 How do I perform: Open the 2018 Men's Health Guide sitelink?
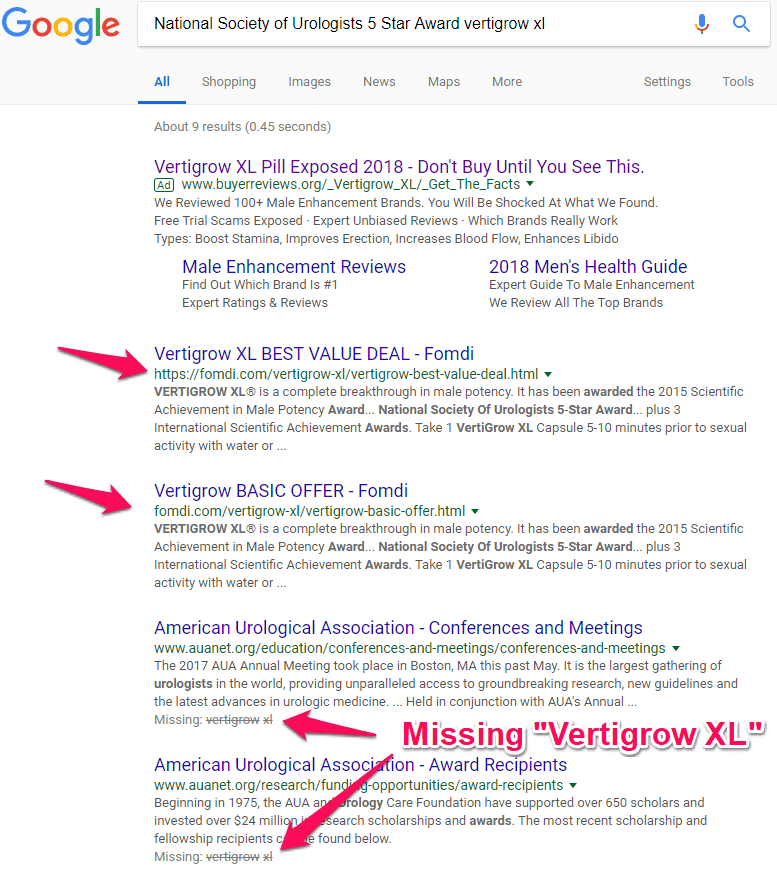click(588, 266)
